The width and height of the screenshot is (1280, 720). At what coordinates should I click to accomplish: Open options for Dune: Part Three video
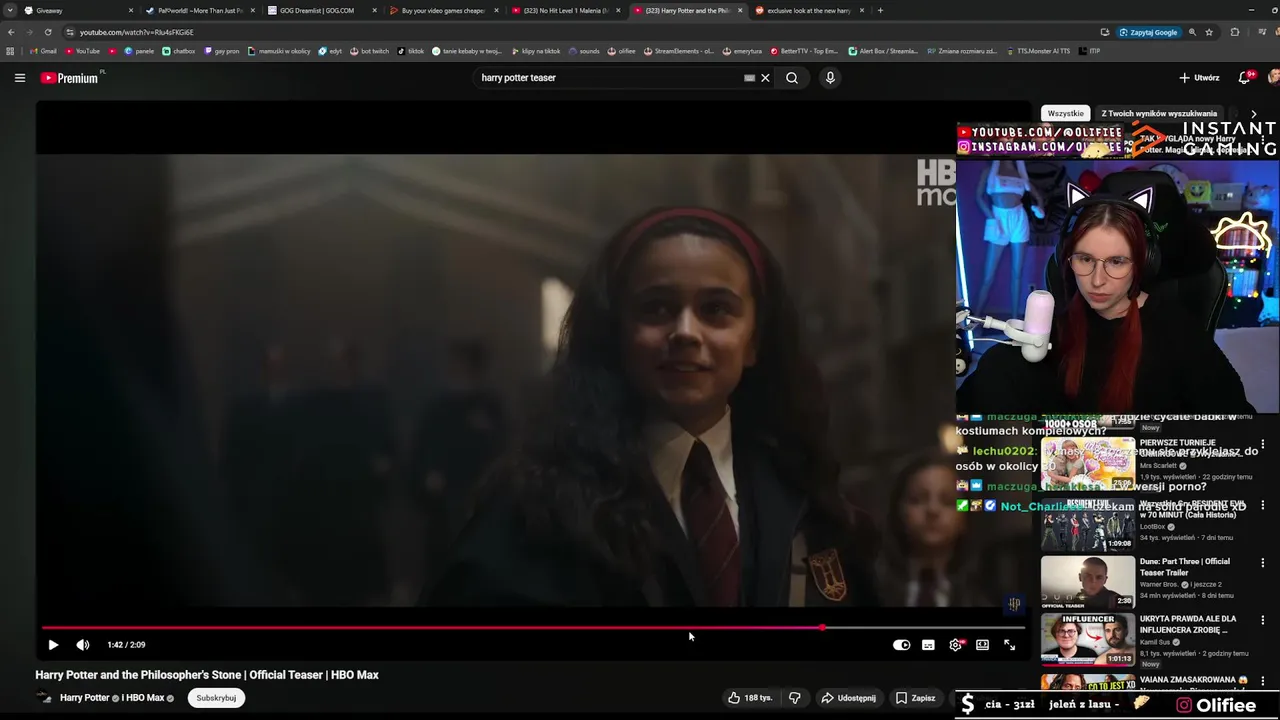(x=1262, y=562)
